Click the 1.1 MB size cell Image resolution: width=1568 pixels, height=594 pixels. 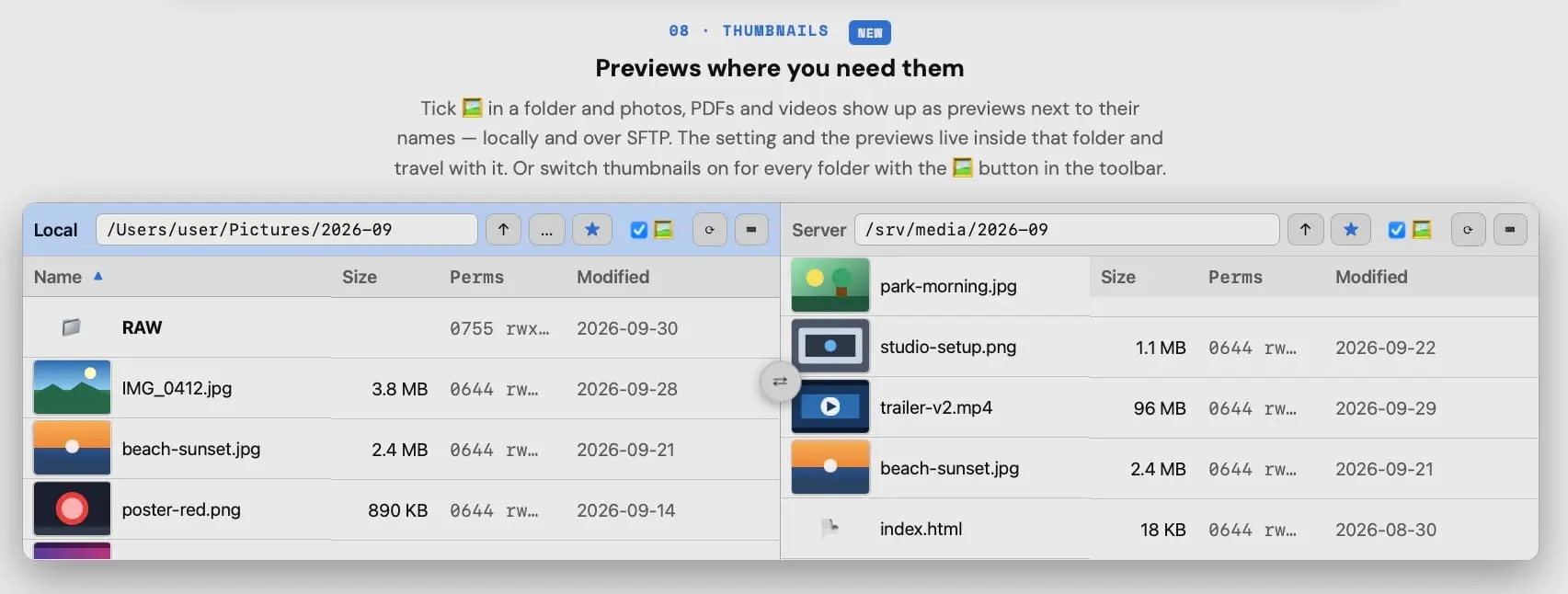(1161, 348)
